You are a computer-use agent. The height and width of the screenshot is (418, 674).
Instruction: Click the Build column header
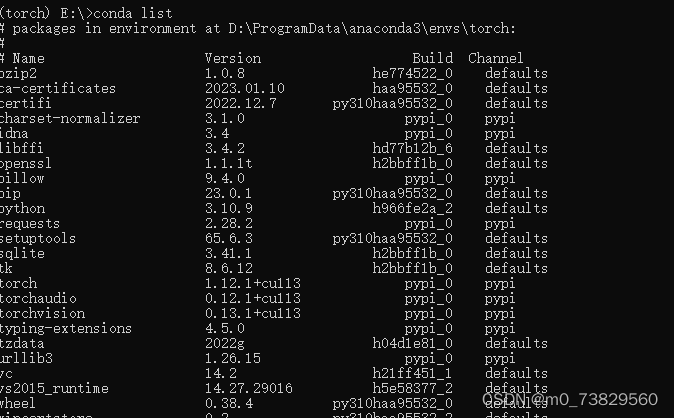(432, 58)
